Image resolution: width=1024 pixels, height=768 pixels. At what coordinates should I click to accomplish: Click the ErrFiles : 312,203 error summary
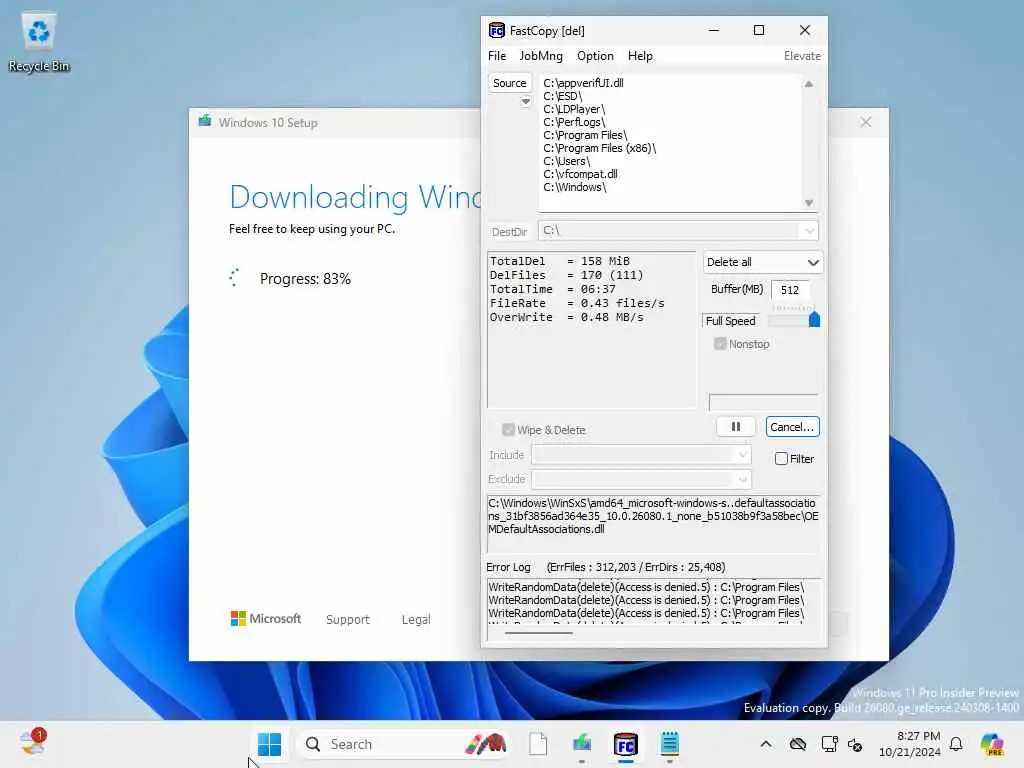[x=636, y=567]
